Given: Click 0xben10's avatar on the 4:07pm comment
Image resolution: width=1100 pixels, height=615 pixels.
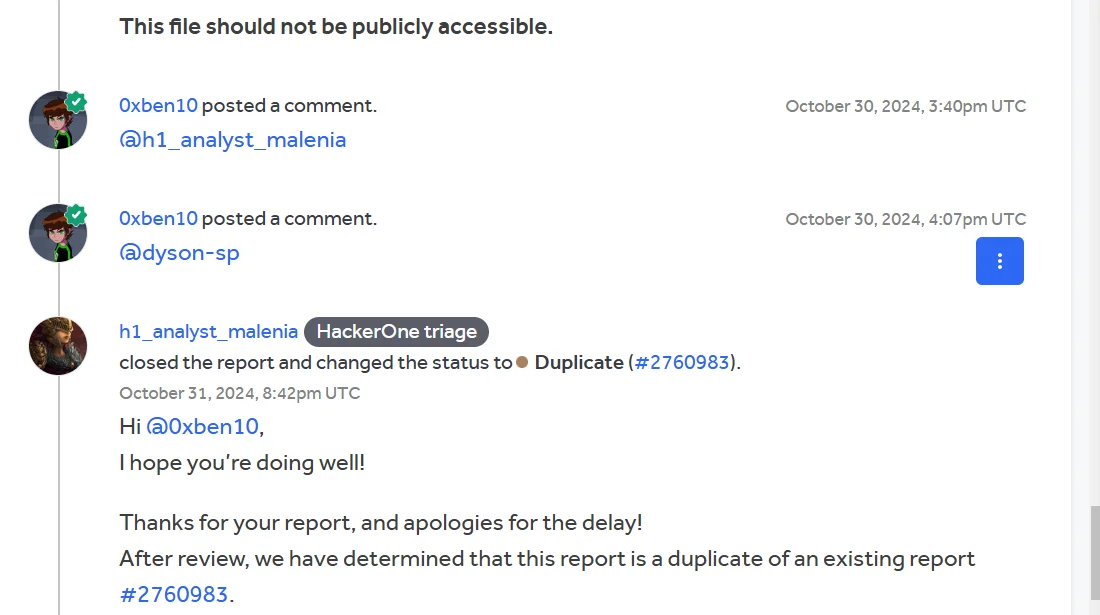Looking at the screenshot, I should pos(58,233).
